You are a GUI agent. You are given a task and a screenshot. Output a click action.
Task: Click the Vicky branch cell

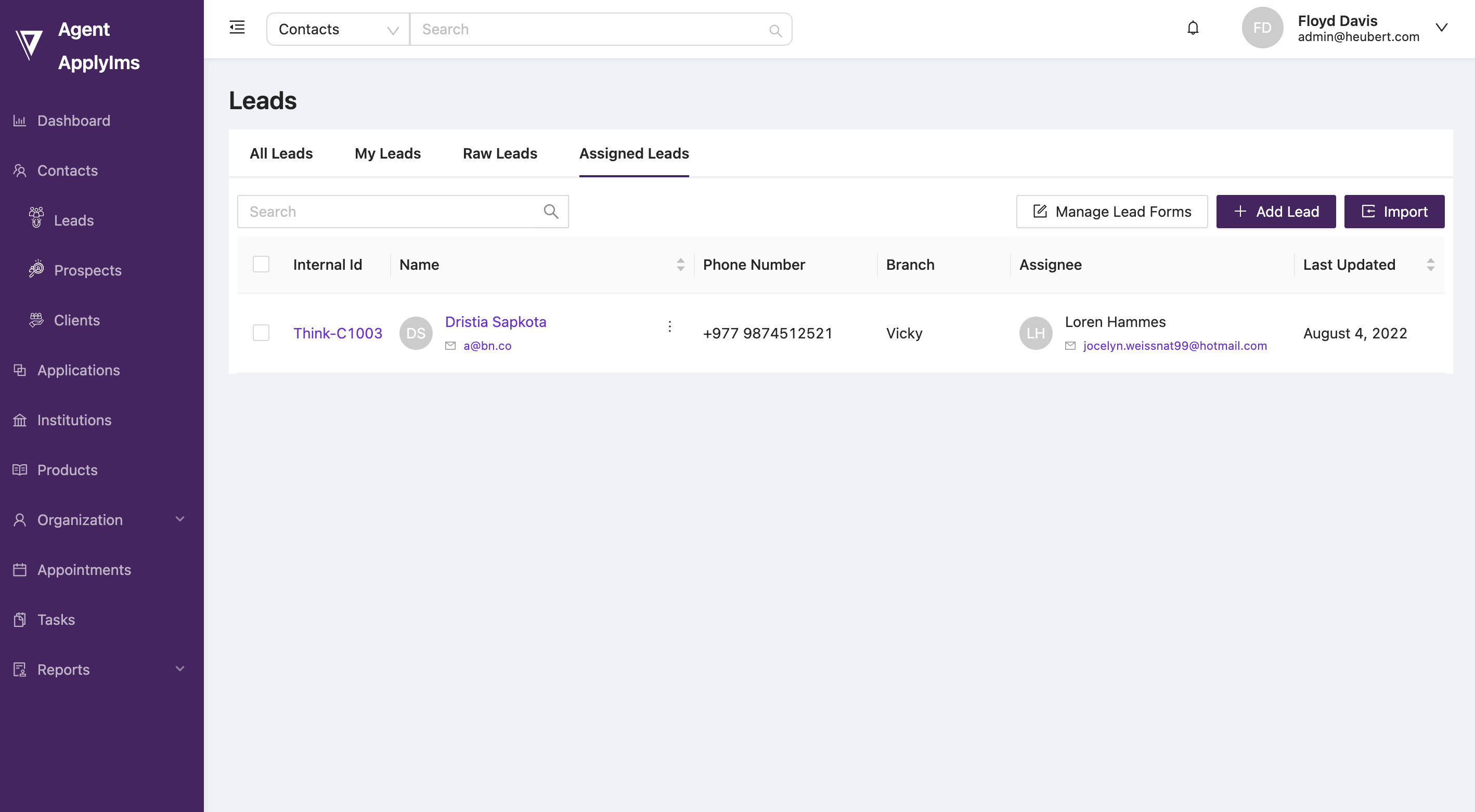click(x=904, y=333)
